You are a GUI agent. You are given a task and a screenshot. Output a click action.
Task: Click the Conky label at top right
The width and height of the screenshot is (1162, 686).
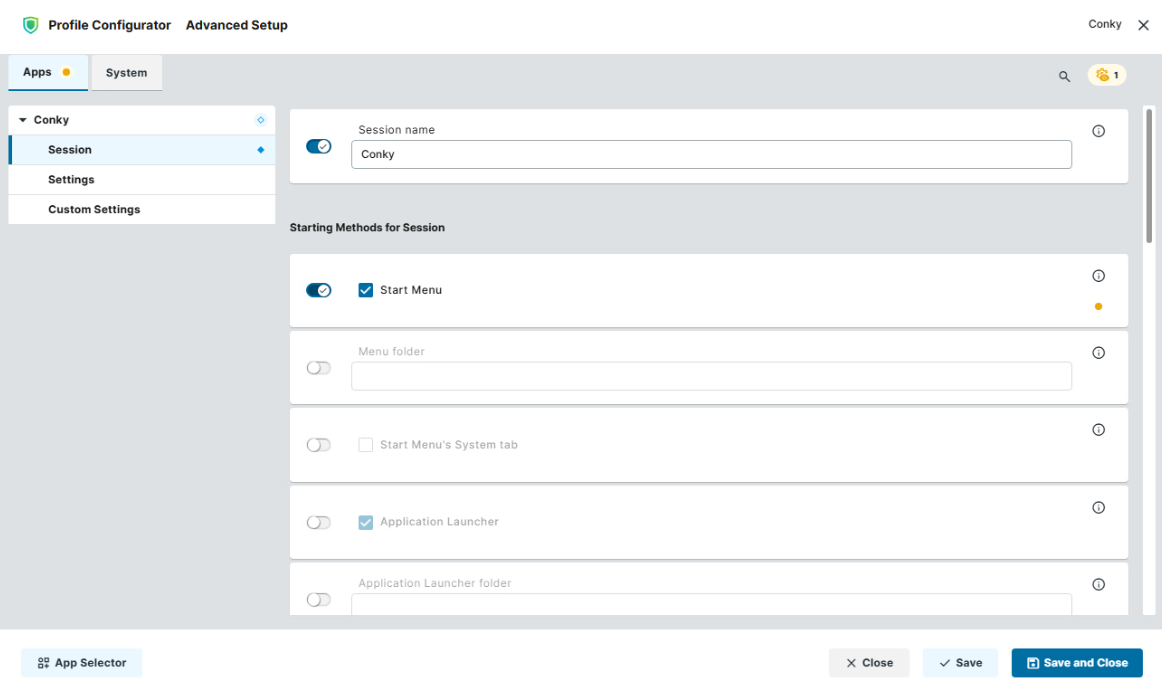tap(1104, 24)
